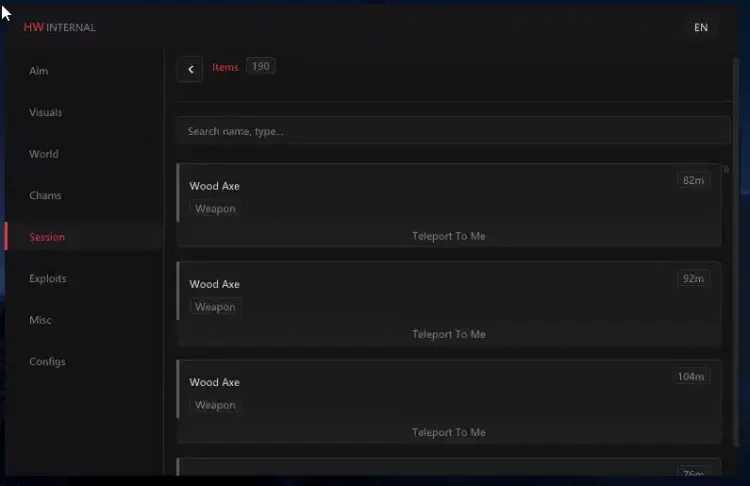Image resolution: width=750 pixels, height=486 pixels.
Task: Click the Weapon tag on the first Wood Axe
Action: [x=215, y=209]
